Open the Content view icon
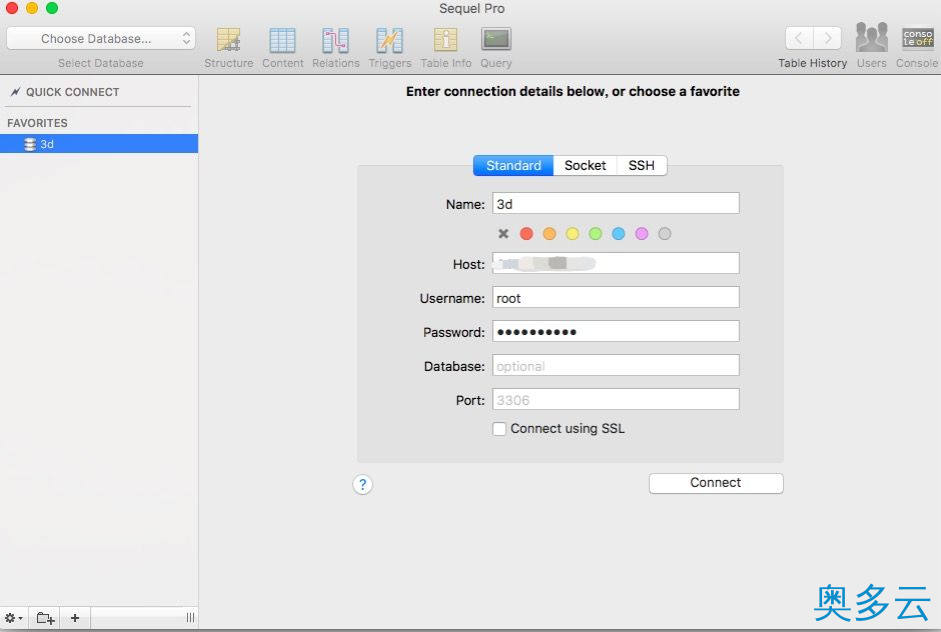Screen dimensions: 941x632 [x=282, y=40]
